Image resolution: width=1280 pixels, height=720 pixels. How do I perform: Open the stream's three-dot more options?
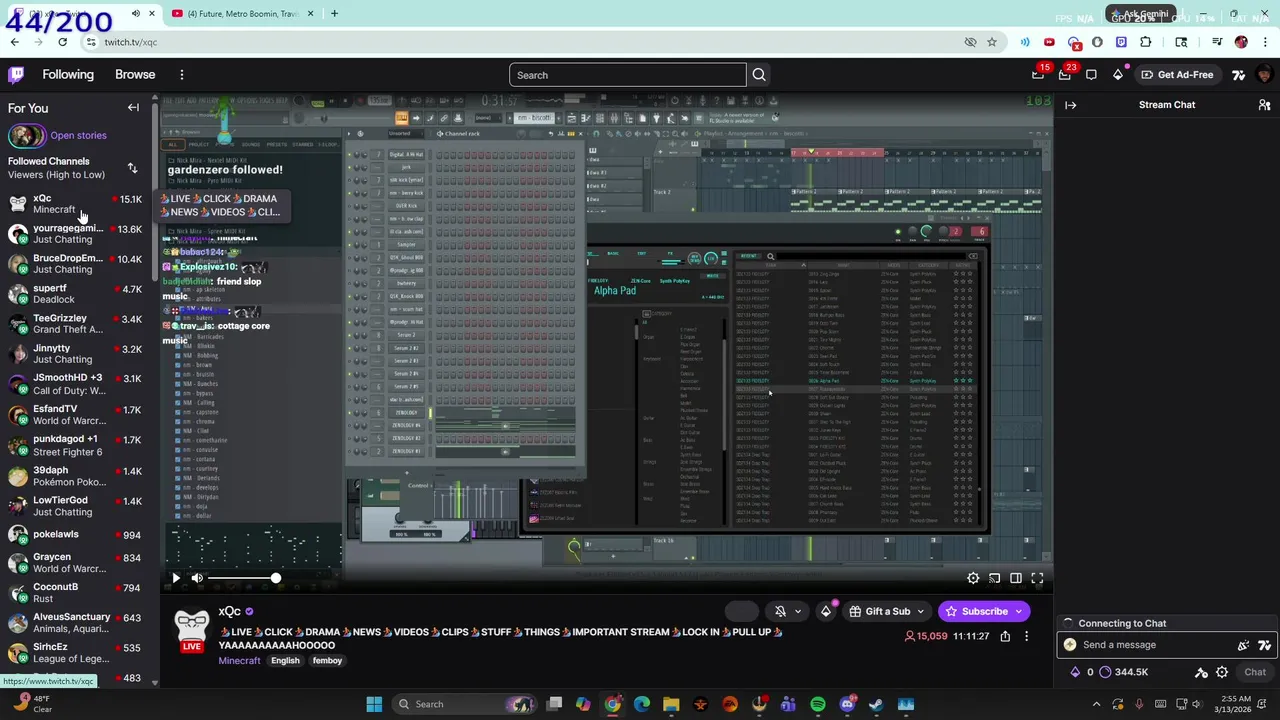[1026, 636]
